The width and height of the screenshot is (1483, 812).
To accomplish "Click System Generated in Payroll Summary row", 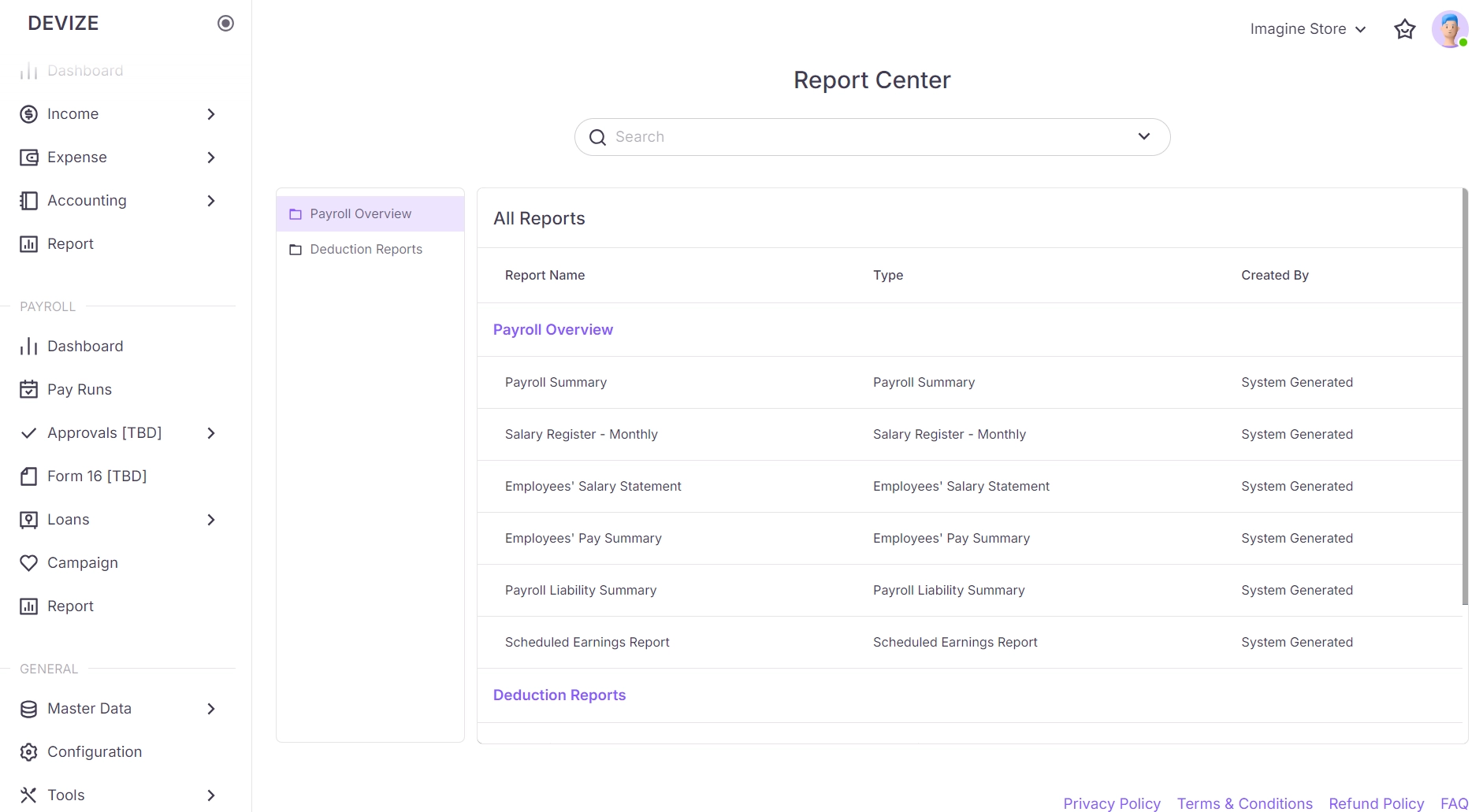I will coord(1297,383).
